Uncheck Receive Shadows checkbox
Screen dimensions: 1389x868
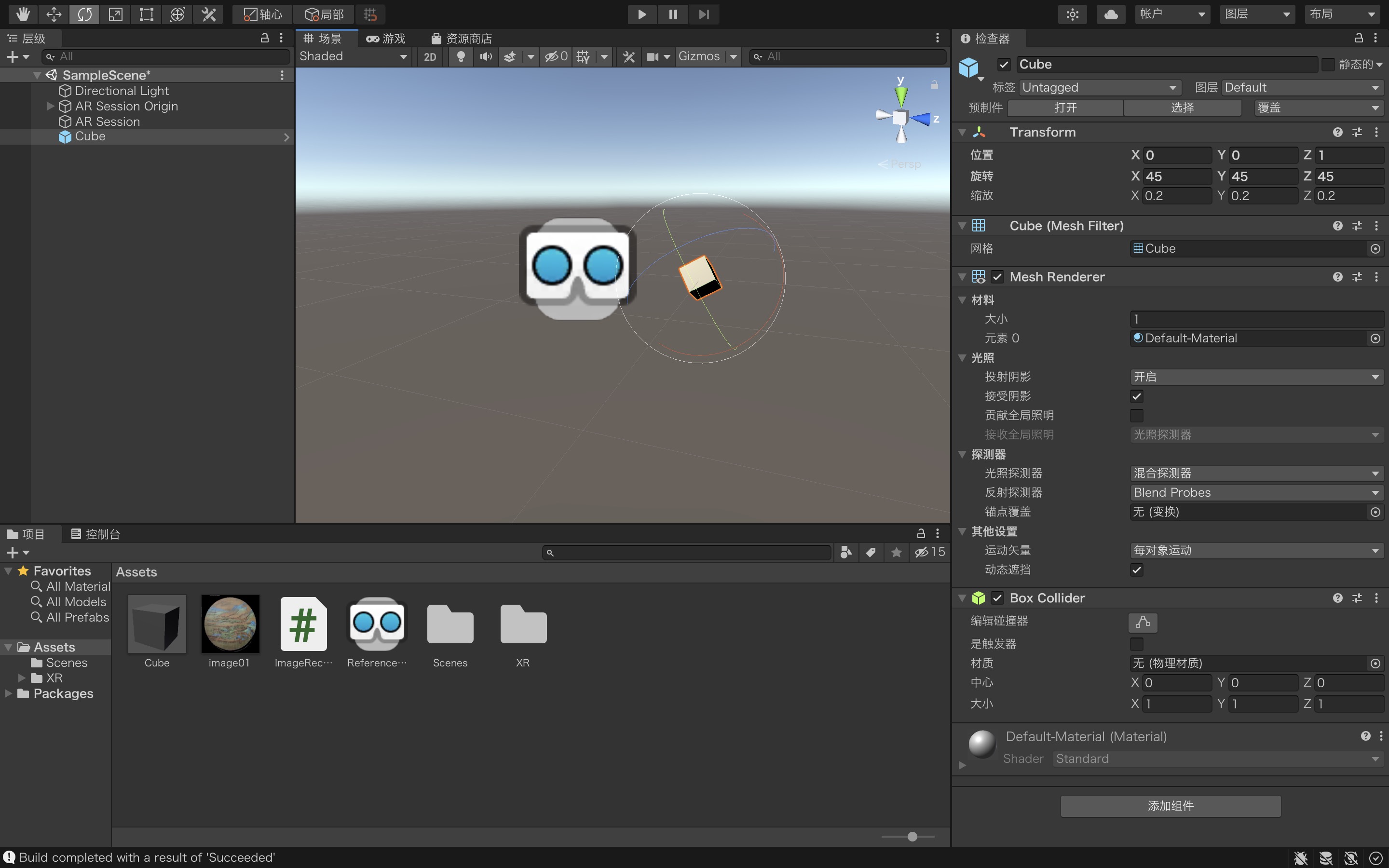click(x=1136, y=396)
